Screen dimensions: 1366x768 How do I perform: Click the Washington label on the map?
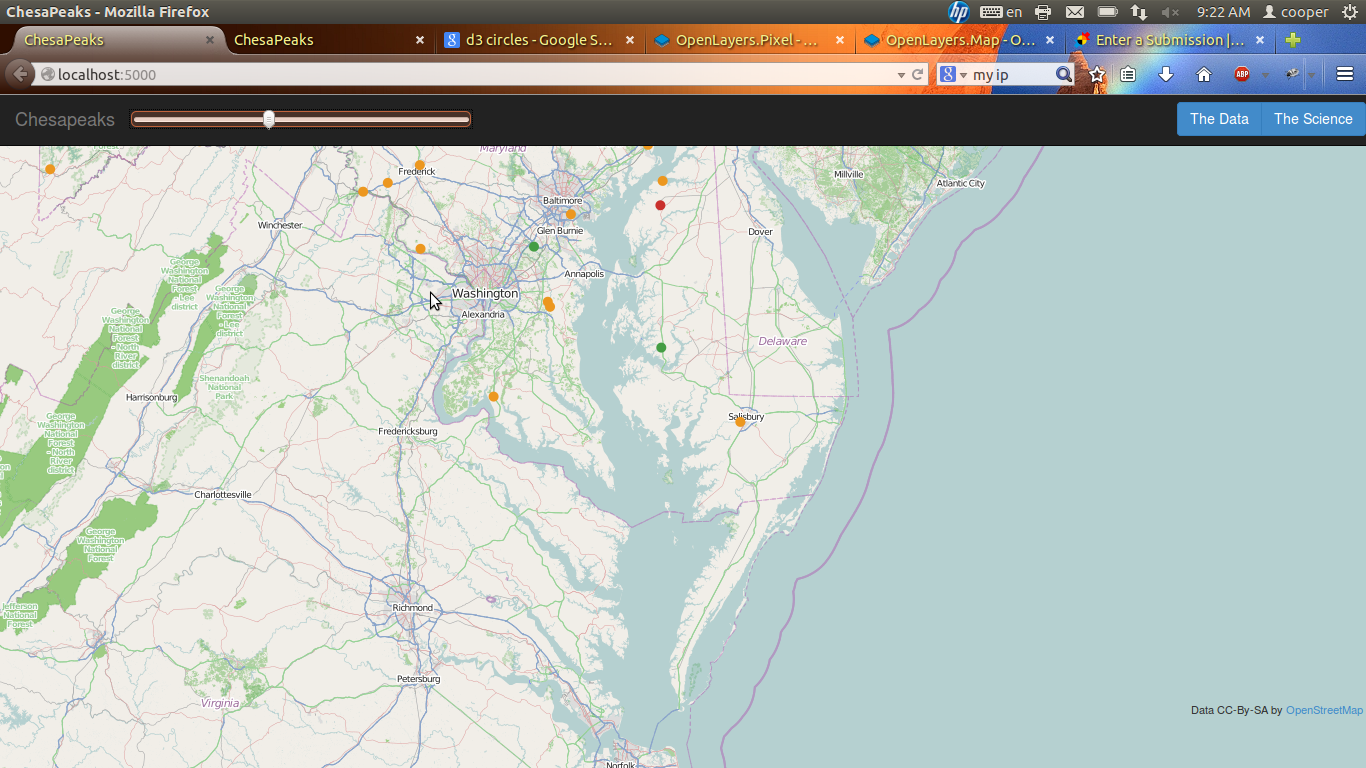[x=485, y=293]
